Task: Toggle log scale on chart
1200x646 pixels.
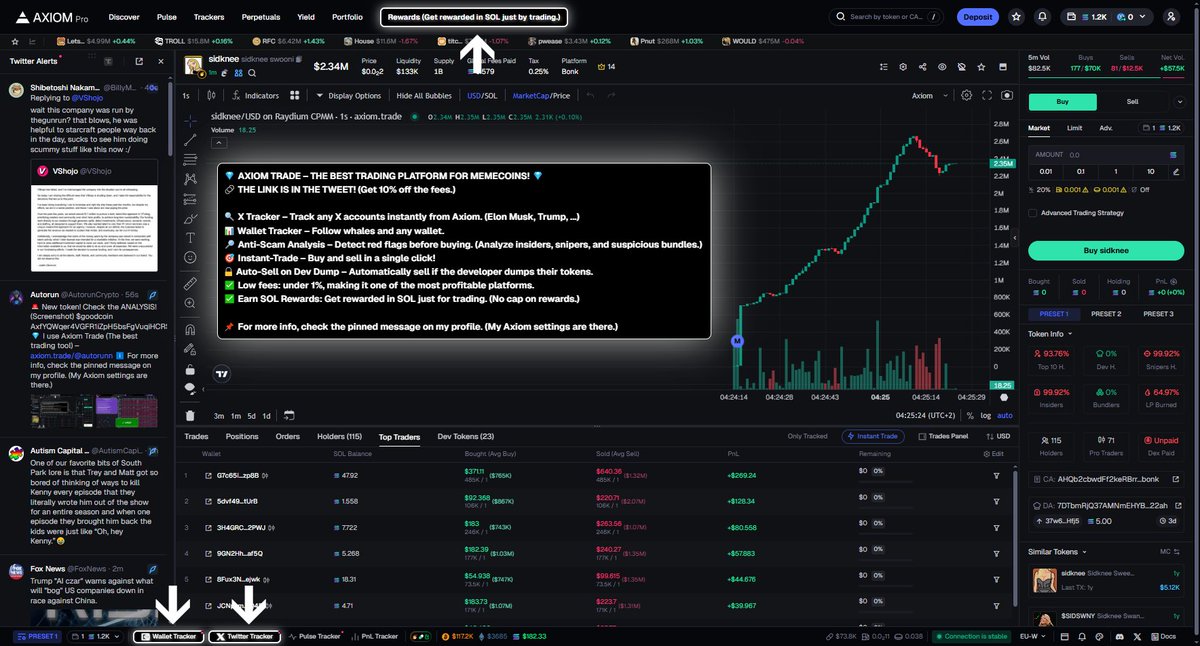Action: [x=987, y=415]
